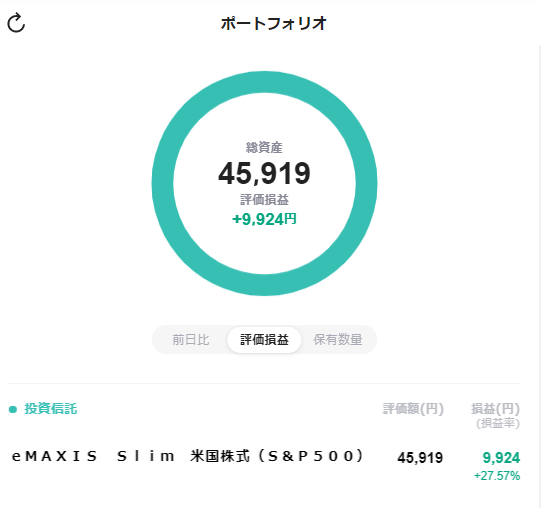Image resolution: width=541 pixels, height=508 pixels.
Task: Click the 総資産 label inside chart
Action: point(264,148)
